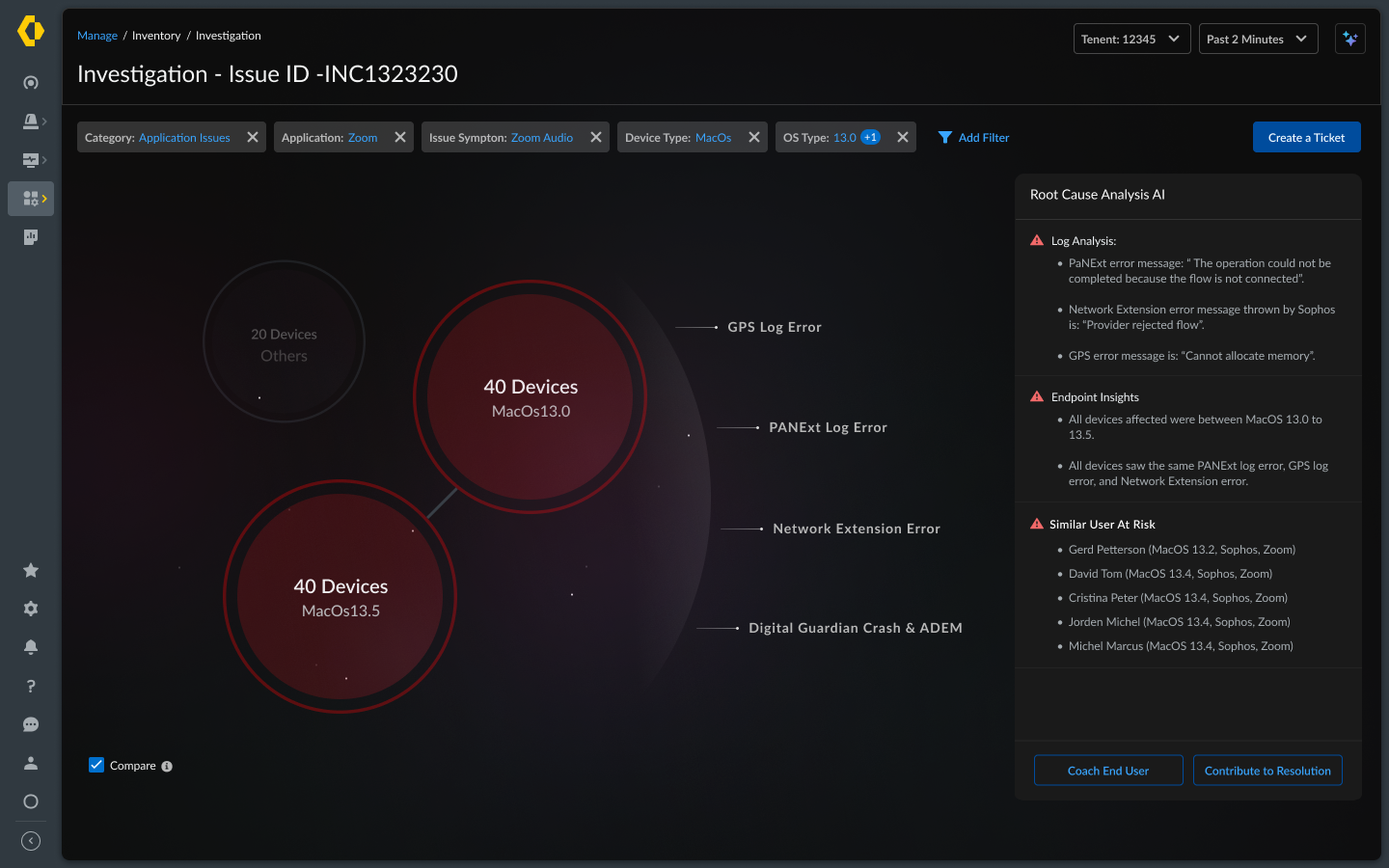Uncheck the Compare checkbox
Viewport: 1389px width, 868px height.
[x=96, y=765]
